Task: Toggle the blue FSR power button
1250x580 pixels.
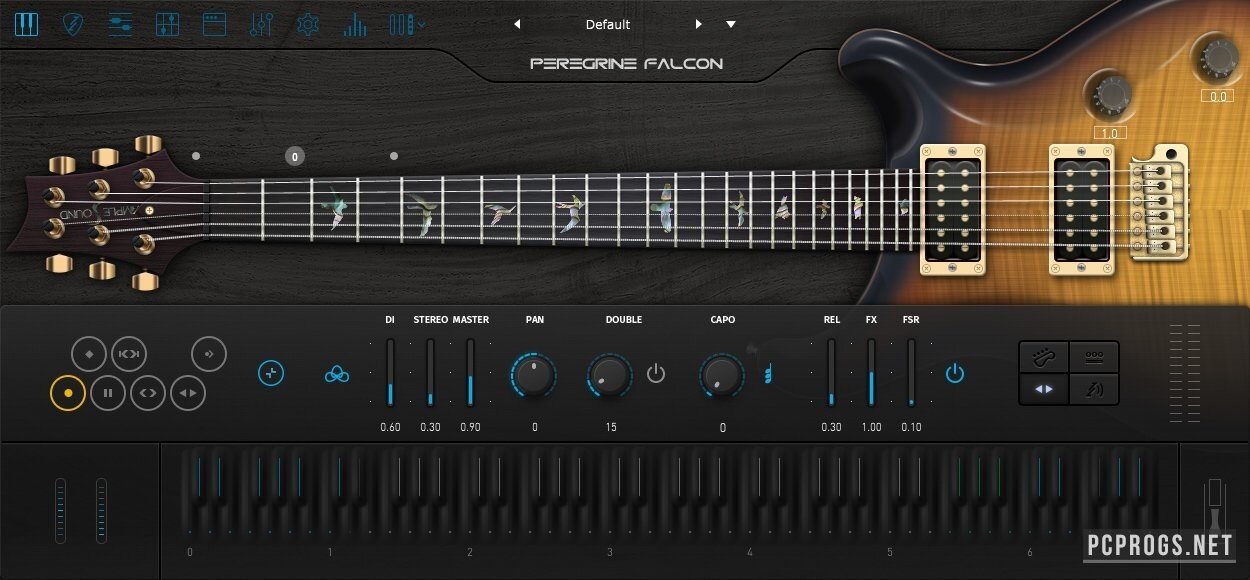Action: 955,374
